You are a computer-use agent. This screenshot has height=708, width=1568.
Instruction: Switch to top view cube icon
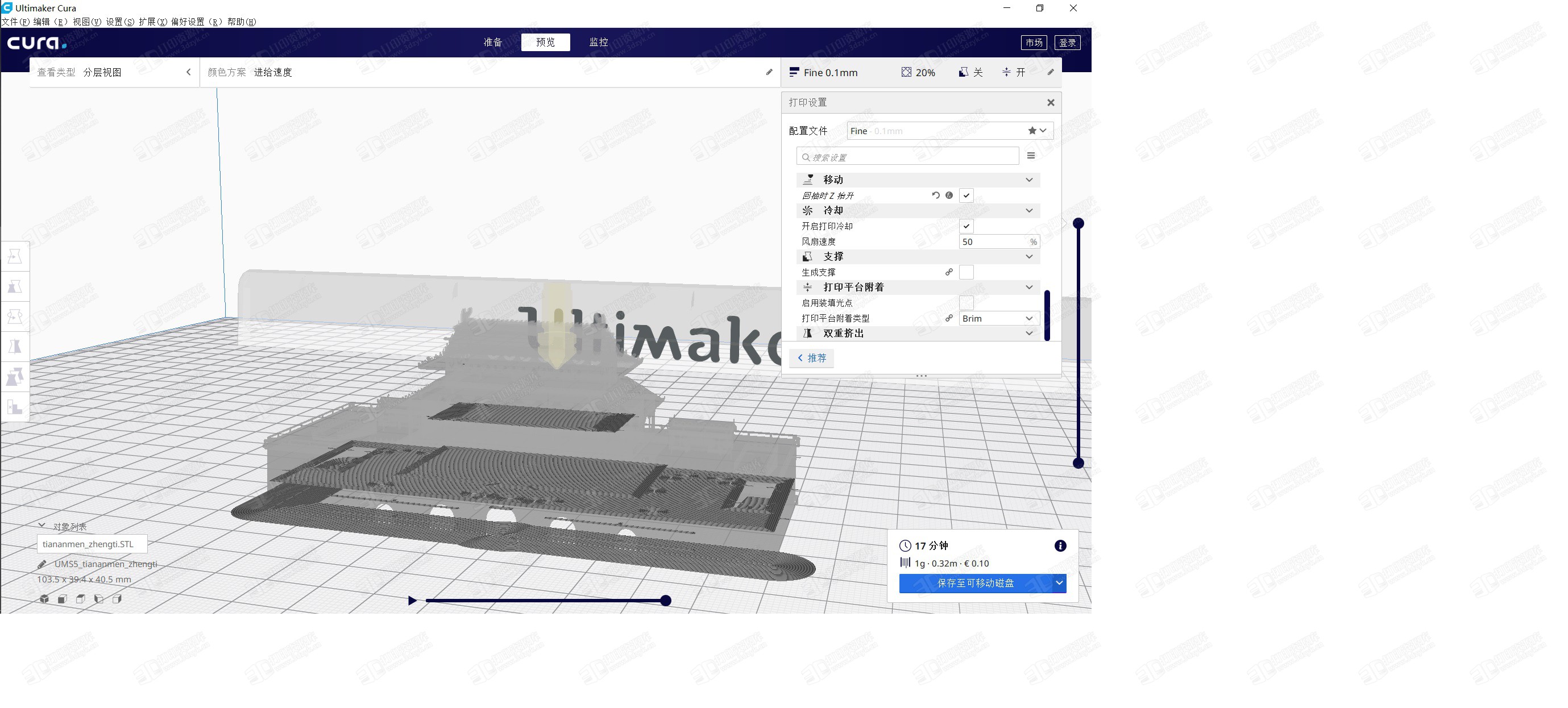(80, 599)
